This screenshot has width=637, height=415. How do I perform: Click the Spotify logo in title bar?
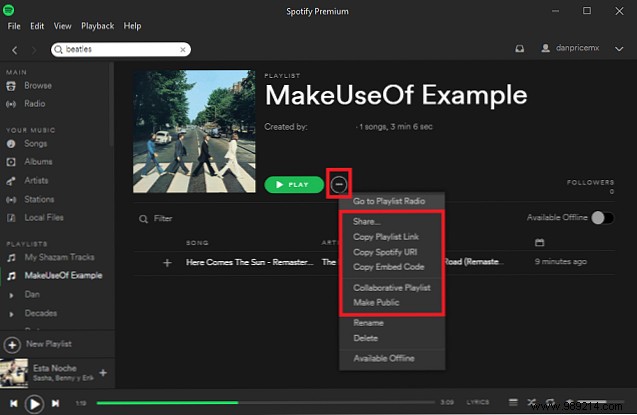[9, 10]
